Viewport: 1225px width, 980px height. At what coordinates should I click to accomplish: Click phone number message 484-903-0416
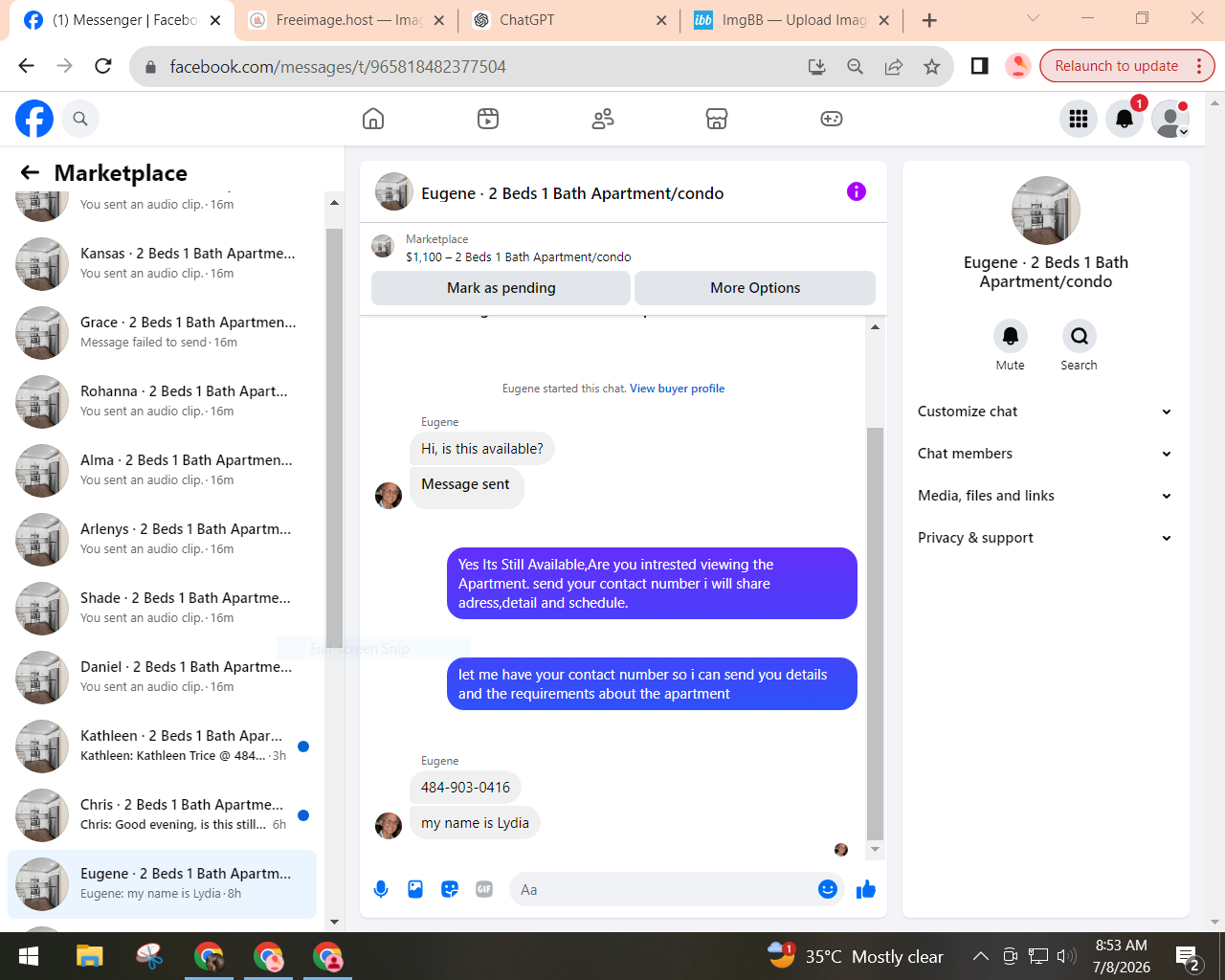[465, 788]
